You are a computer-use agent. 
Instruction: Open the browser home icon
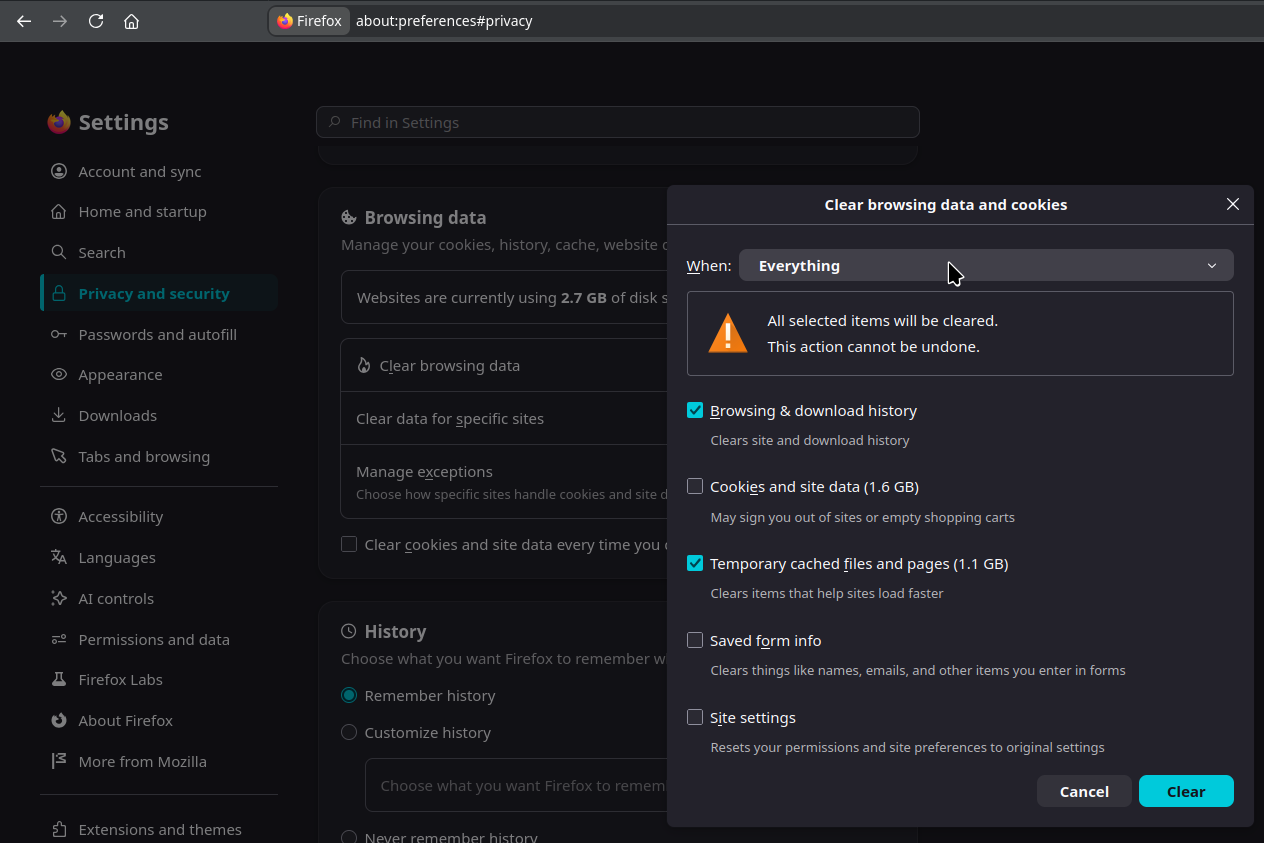click(131, 21)
